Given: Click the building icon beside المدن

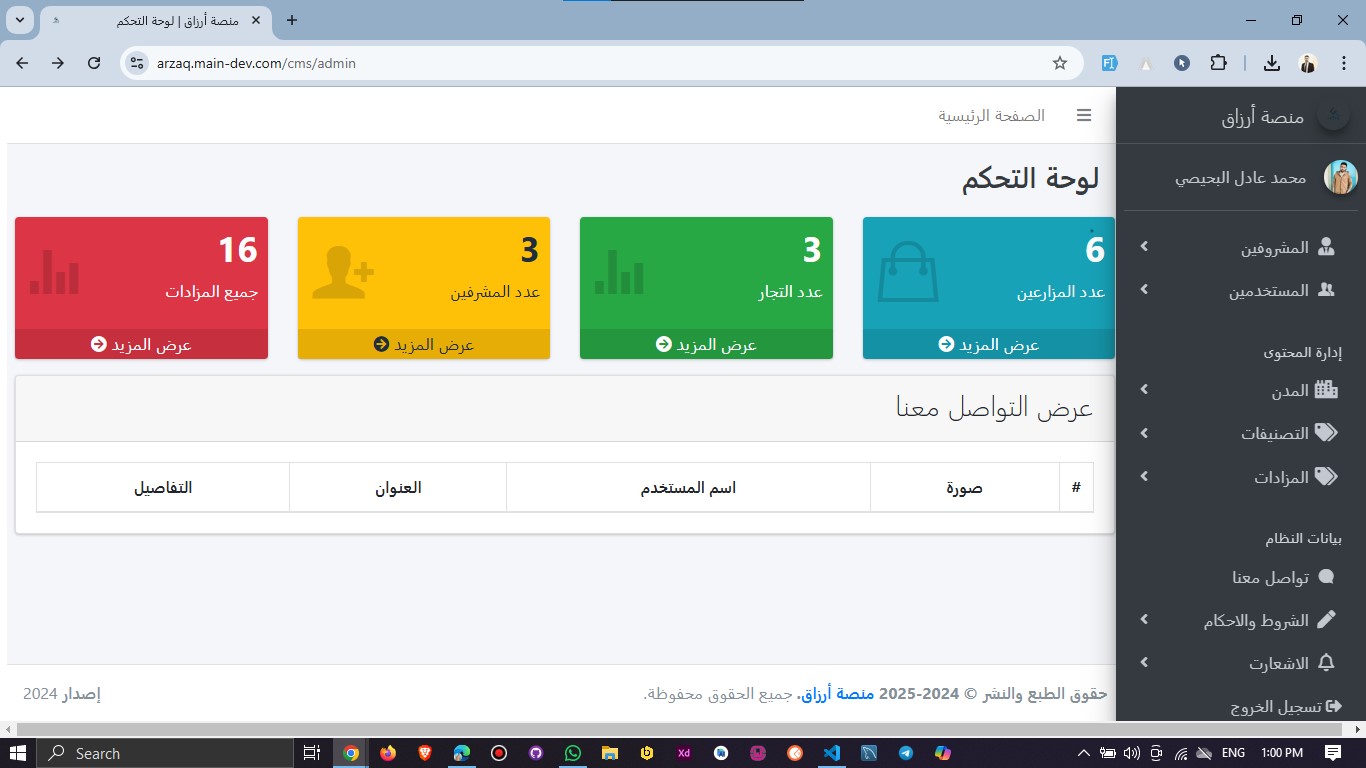Looking at the screenshot, I should [x=1326, y=390].
